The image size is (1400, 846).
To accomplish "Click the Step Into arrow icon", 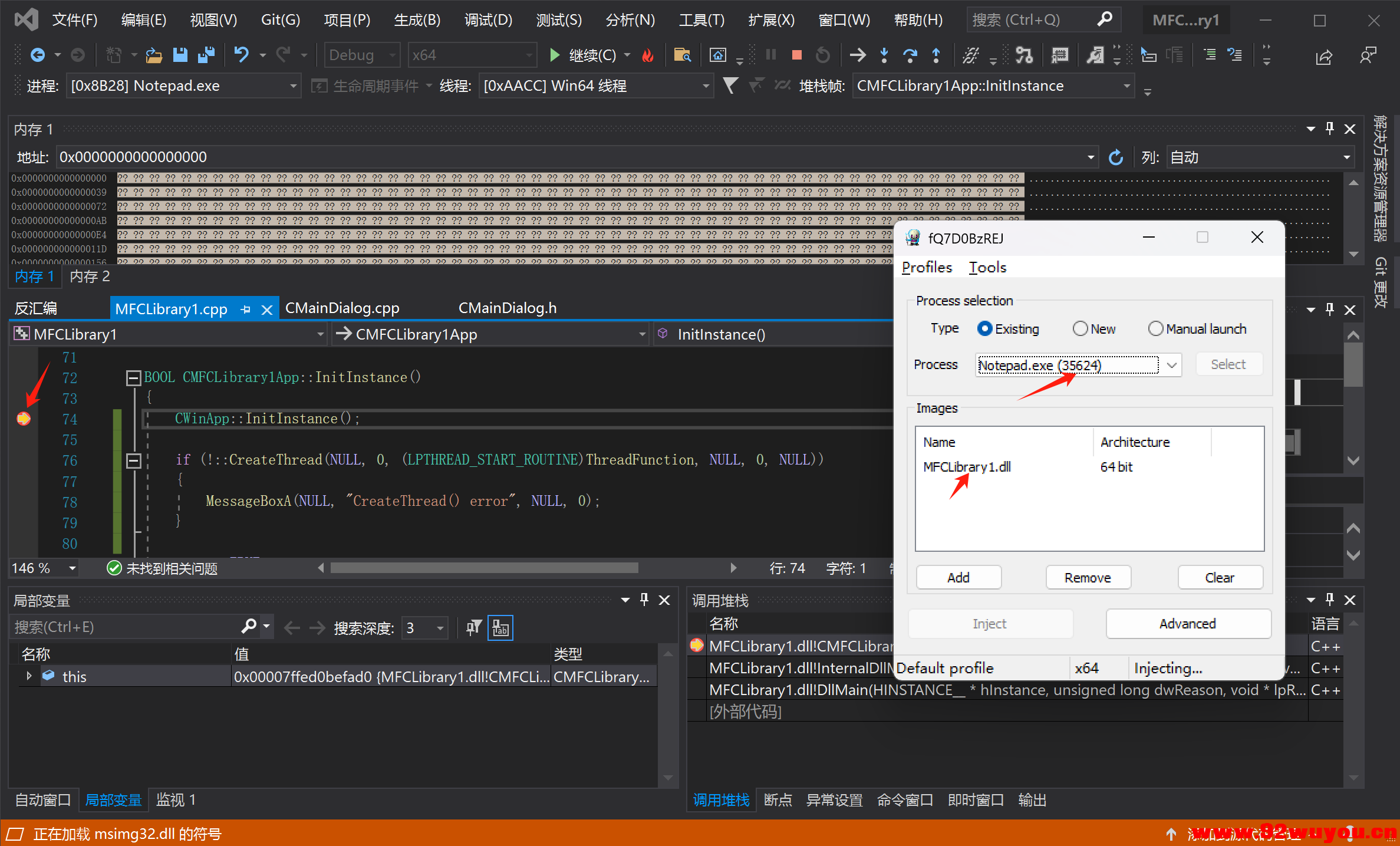I will pyautogui.click(x=884, y=55).
